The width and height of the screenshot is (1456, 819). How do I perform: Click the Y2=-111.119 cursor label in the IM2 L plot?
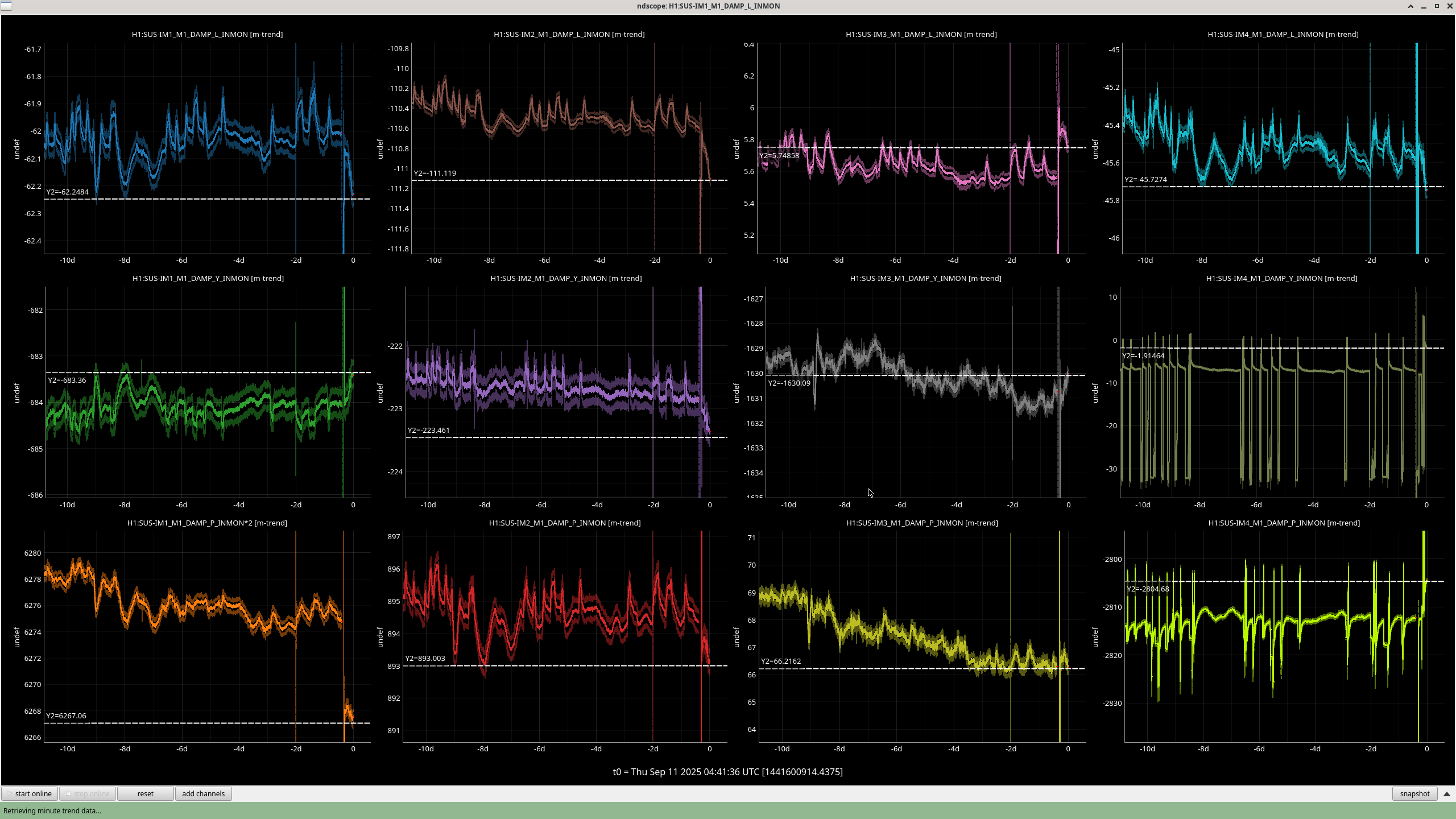tap(435, 173)
